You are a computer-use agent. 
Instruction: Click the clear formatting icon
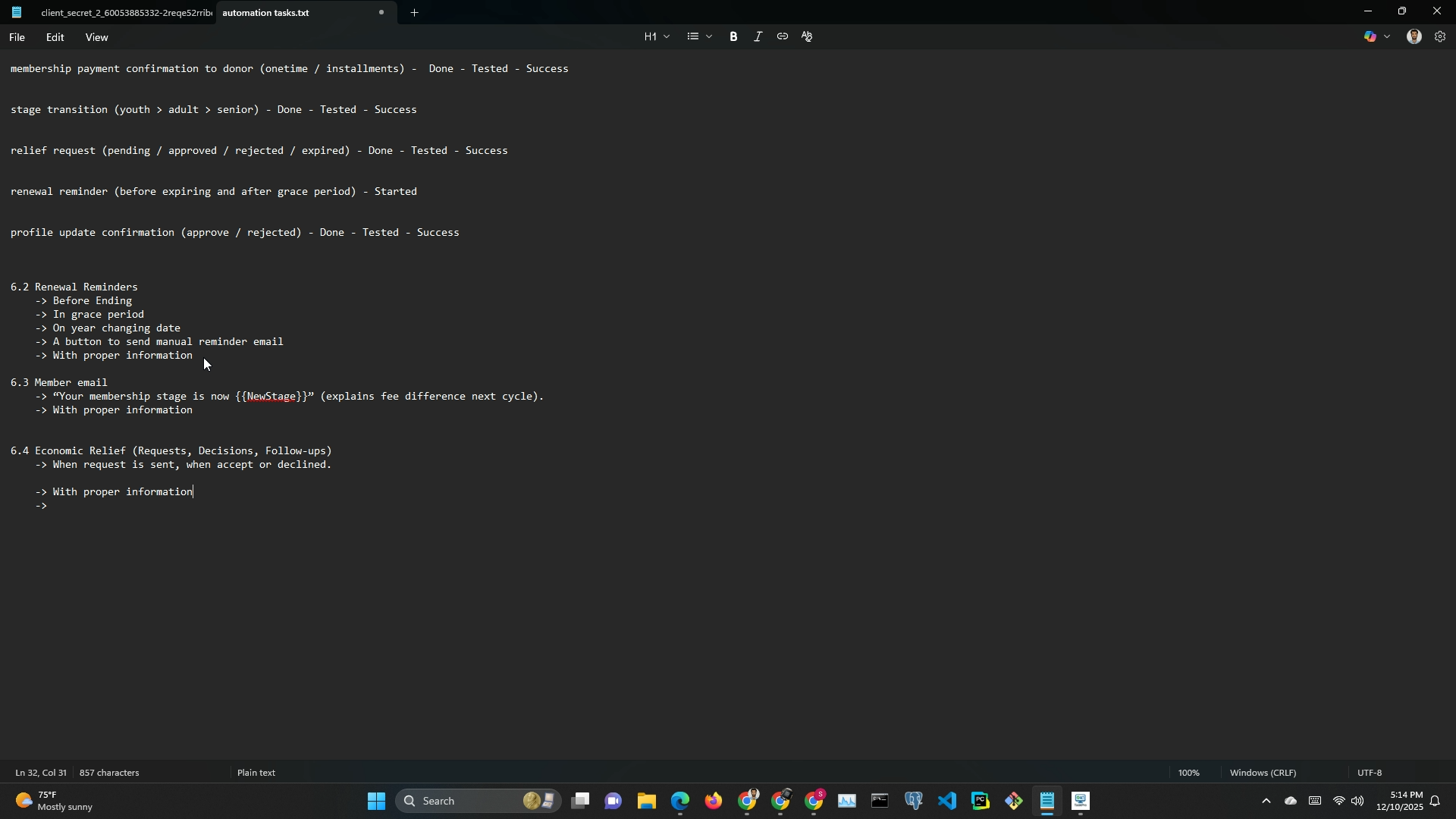click(807, 36)
